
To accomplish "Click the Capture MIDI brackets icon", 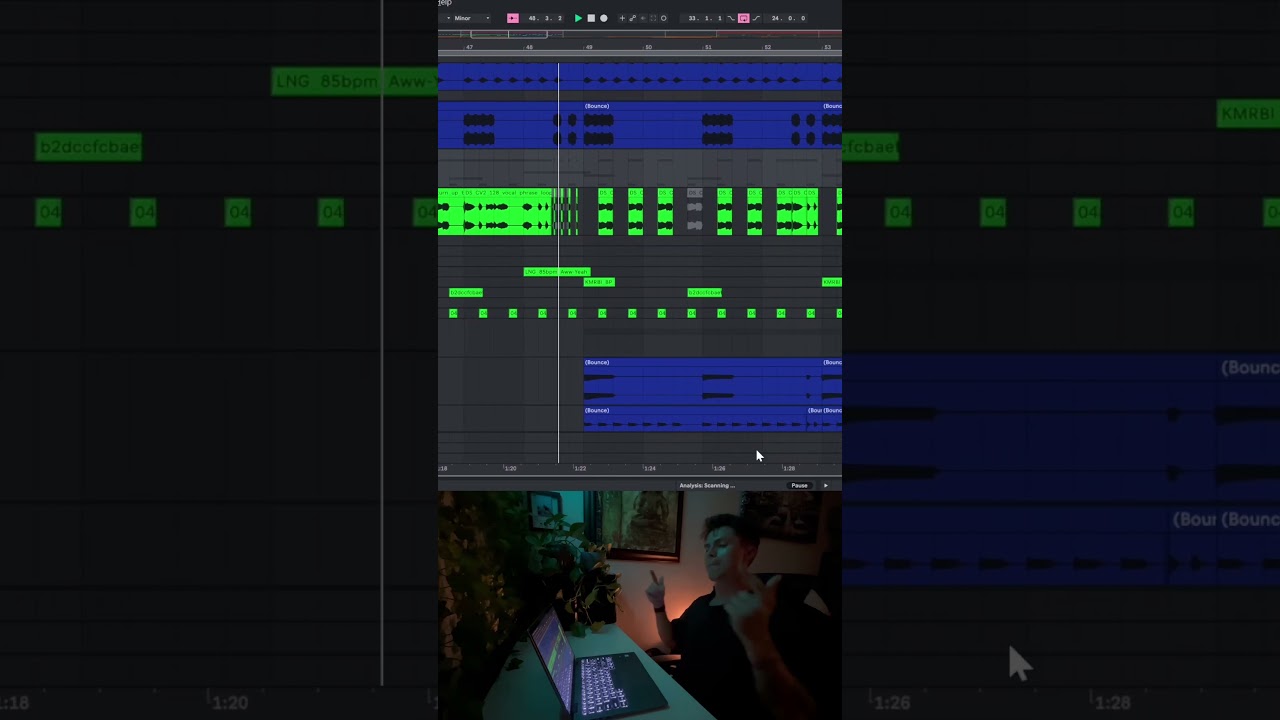I will pos(653,18).
